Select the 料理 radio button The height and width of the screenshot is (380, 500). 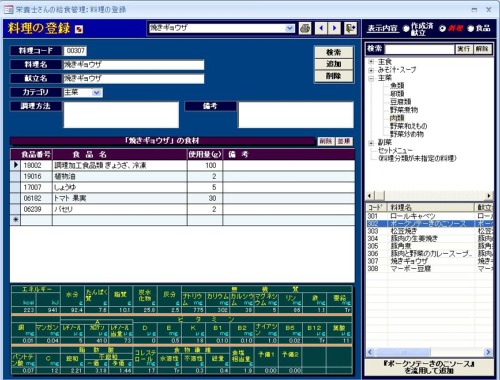442,29
